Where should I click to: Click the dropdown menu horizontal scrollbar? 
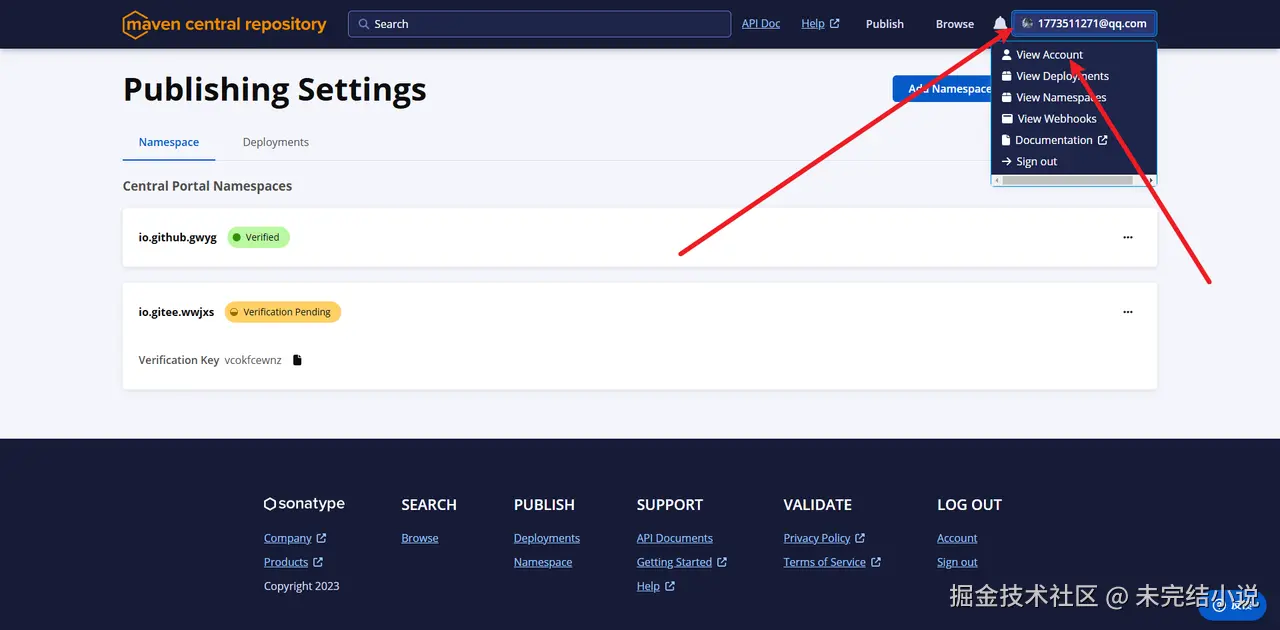[x=1067, y=180]
